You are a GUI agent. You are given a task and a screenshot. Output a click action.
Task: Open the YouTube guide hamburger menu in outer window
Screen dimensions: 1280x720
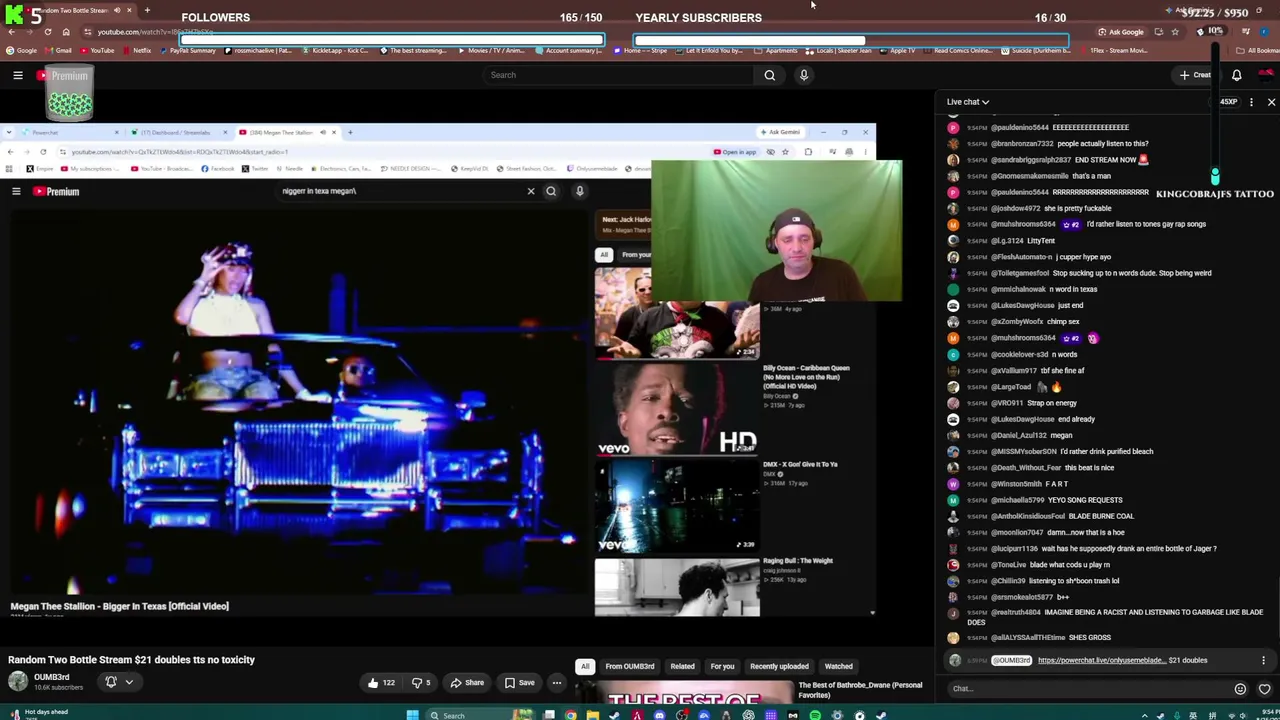(x=18, y=75)
